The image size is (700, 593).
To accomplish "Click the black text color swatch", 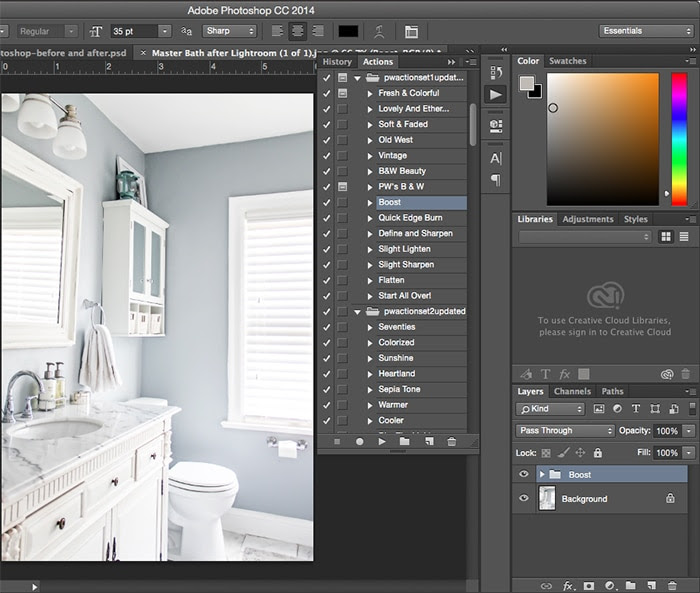I will (x=348, y=32).
